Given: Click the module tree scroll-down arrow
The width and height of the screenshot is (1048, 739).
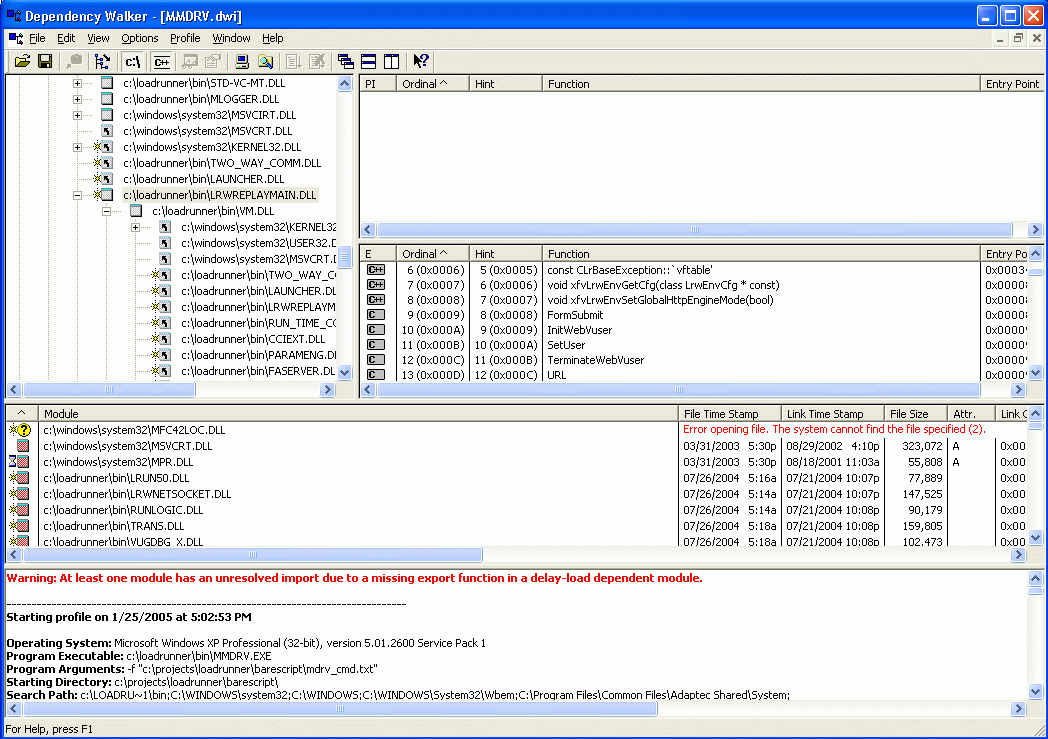Looking at the screenshot, I should pos(345,372).
